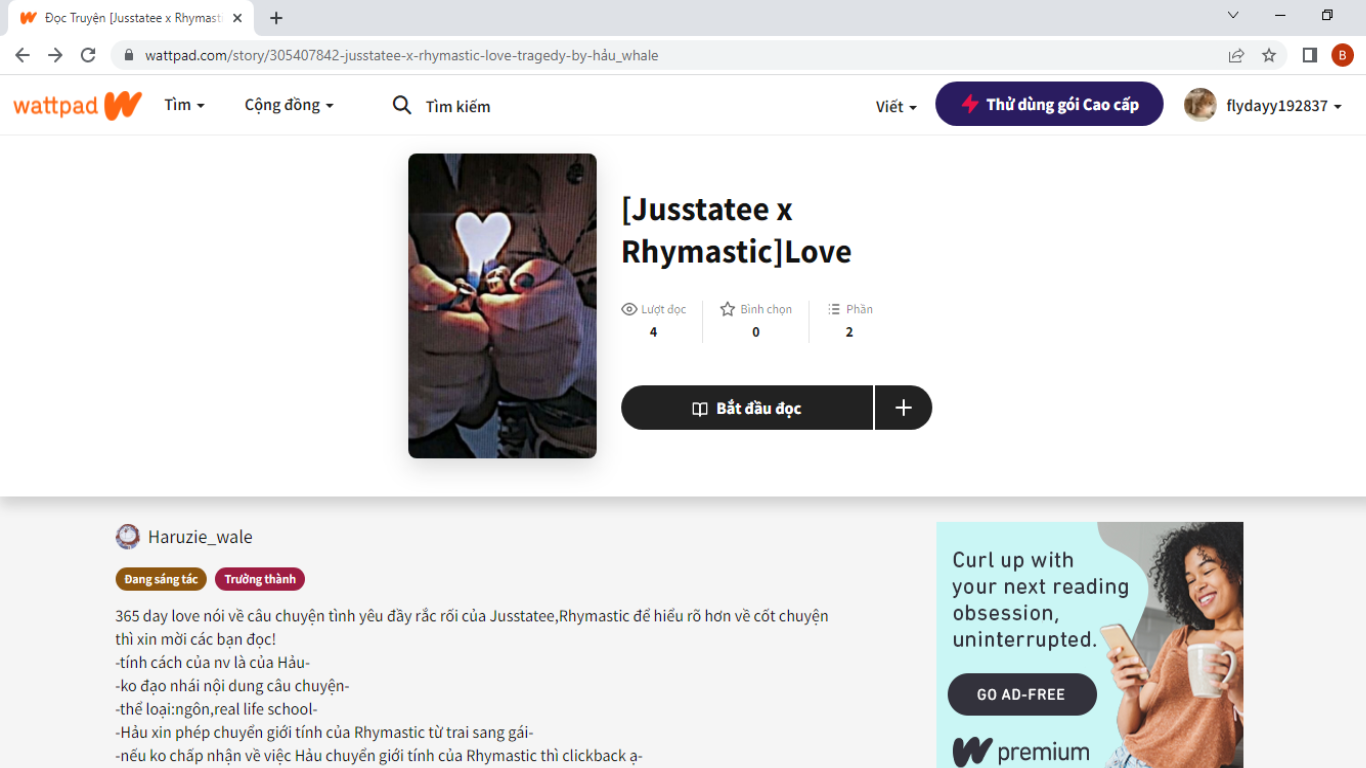Open author Haruzie_wale profile link
The height and width of the screenshot is (768, 1366).
[x=200, y=537]
